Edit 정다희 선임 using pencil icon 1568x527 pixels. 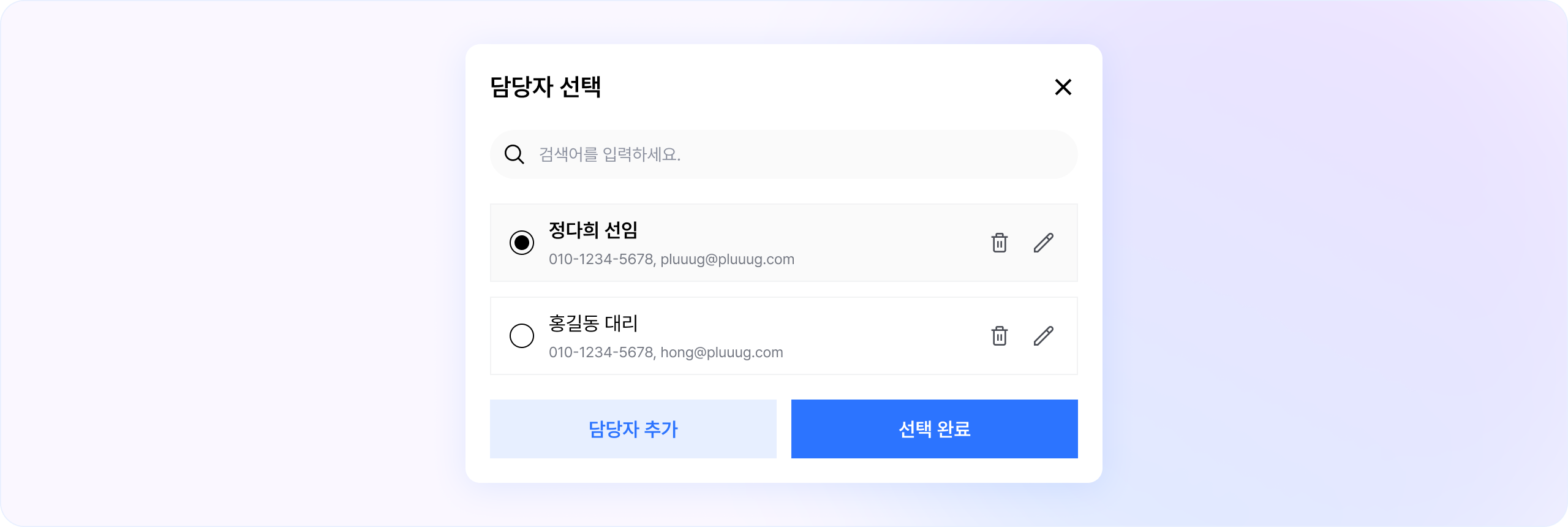click(x=1043, y=243)
